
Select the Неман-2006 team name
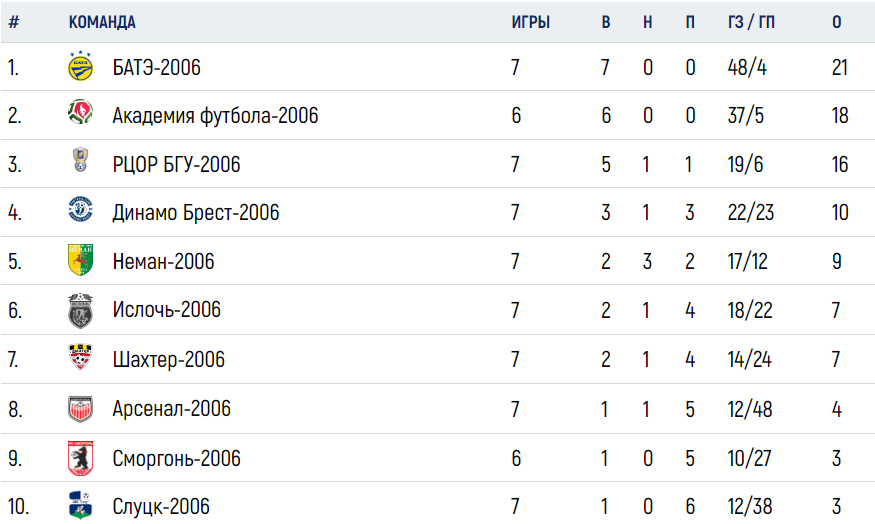pyautogui.click(x=164, y=261)
